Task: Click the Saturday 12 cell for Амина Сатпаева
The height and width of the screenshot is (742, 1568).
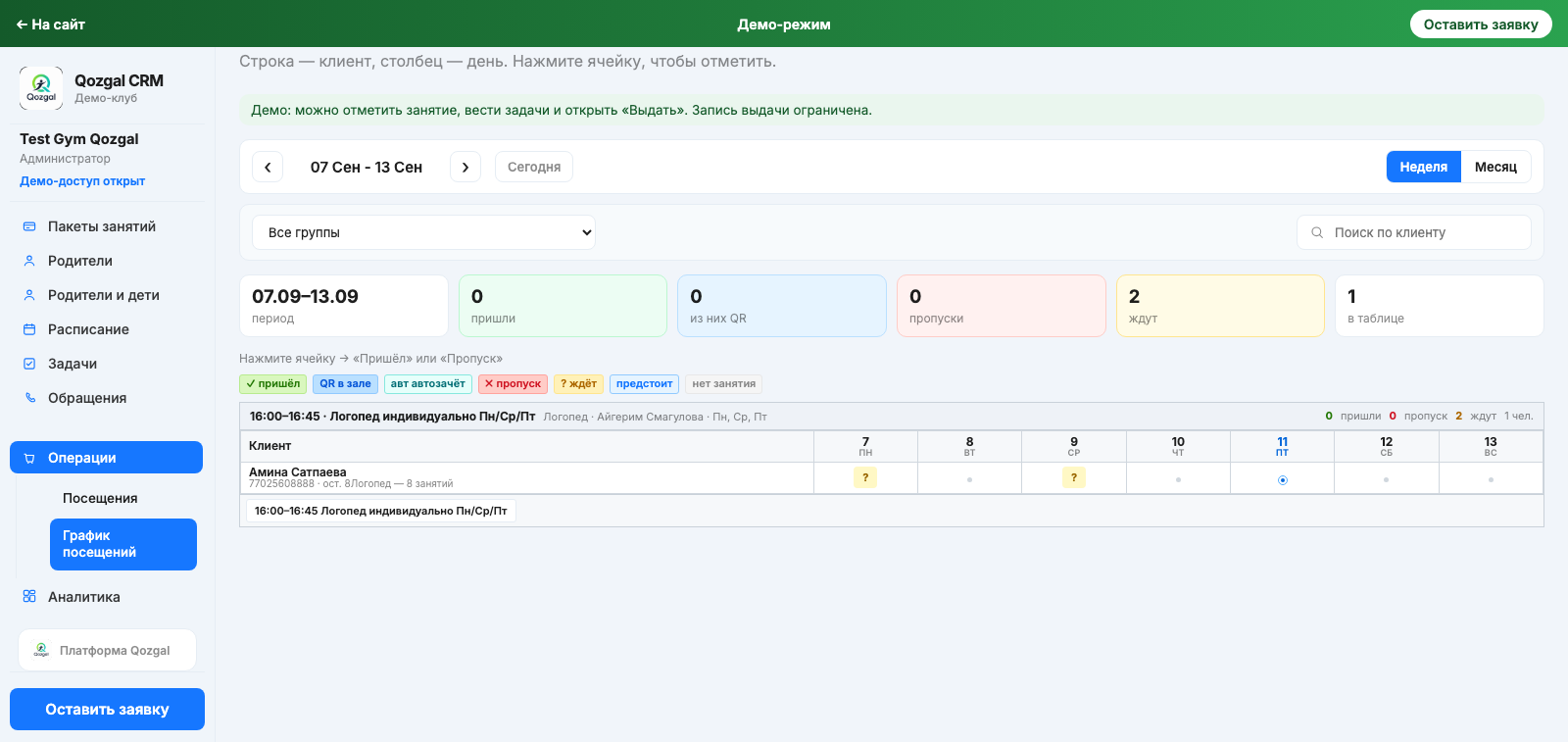Action: [x=1386, y=479]
